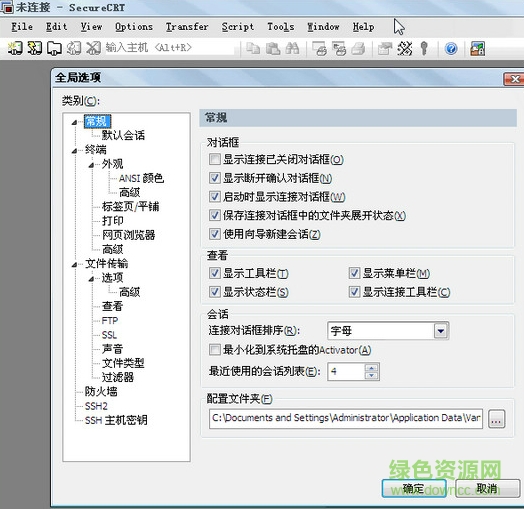Select ANSI 颜色 in the category tree
This screenshot has height=509, width=524.
(141, 178)
